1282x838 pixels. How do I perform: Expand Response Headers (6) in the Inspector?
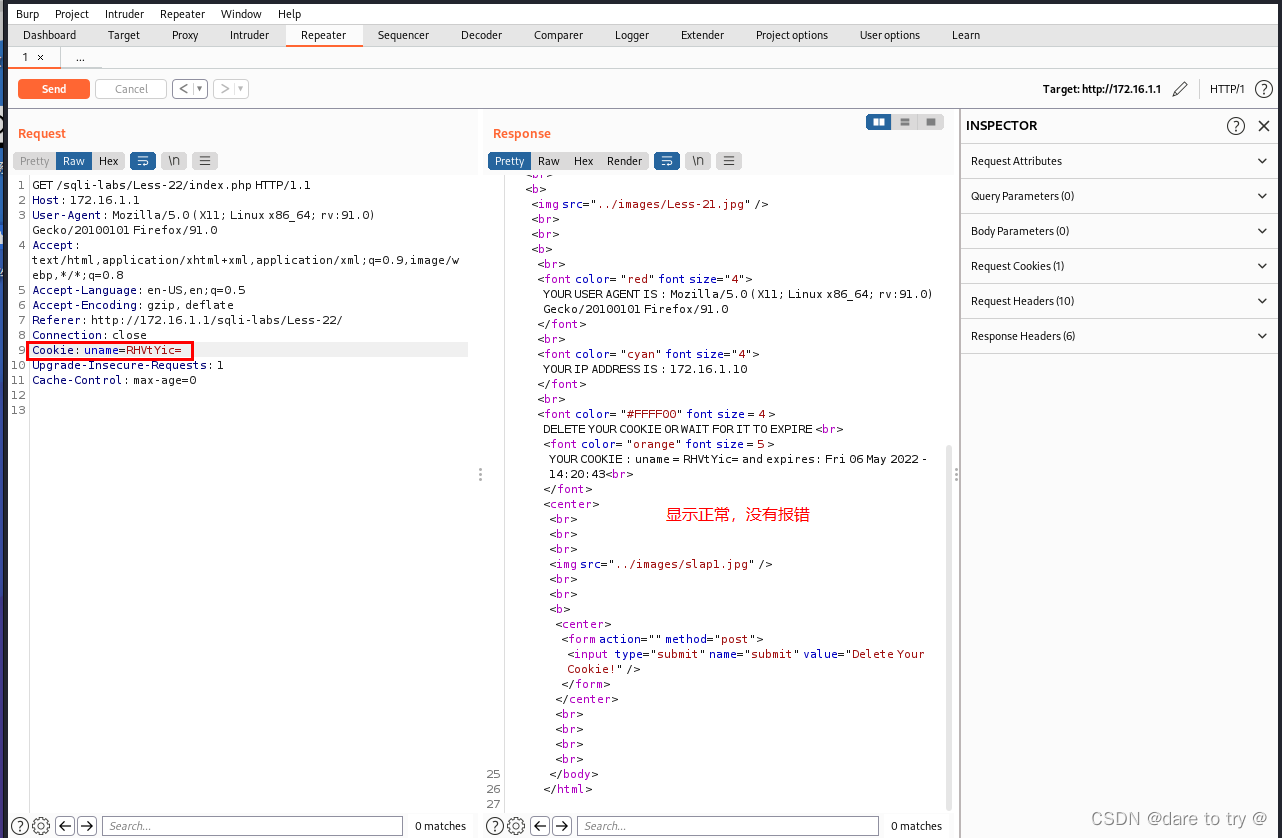coord(1117,336)
